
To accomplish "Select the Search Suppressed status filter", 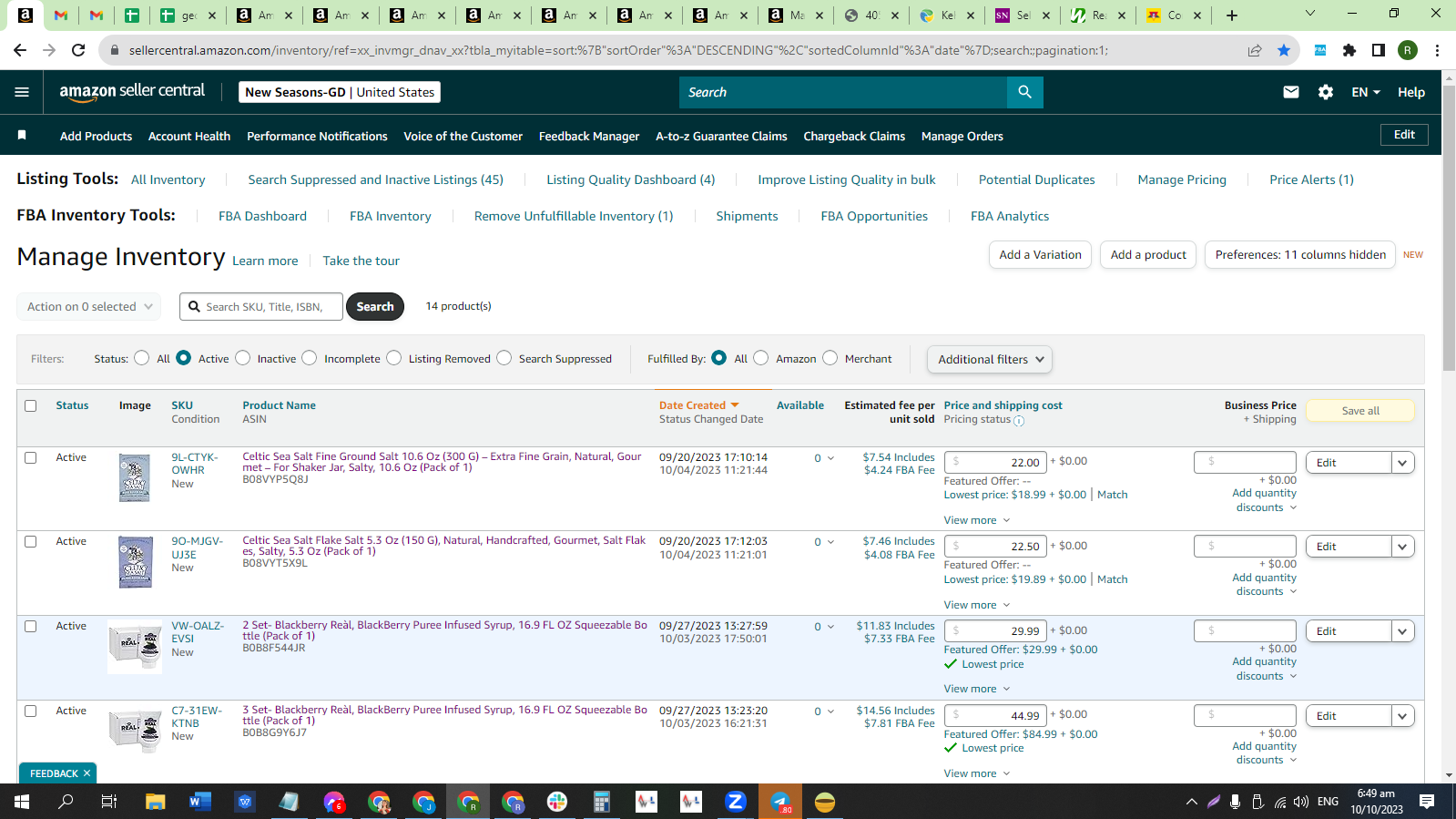I will tap(504, 358).
